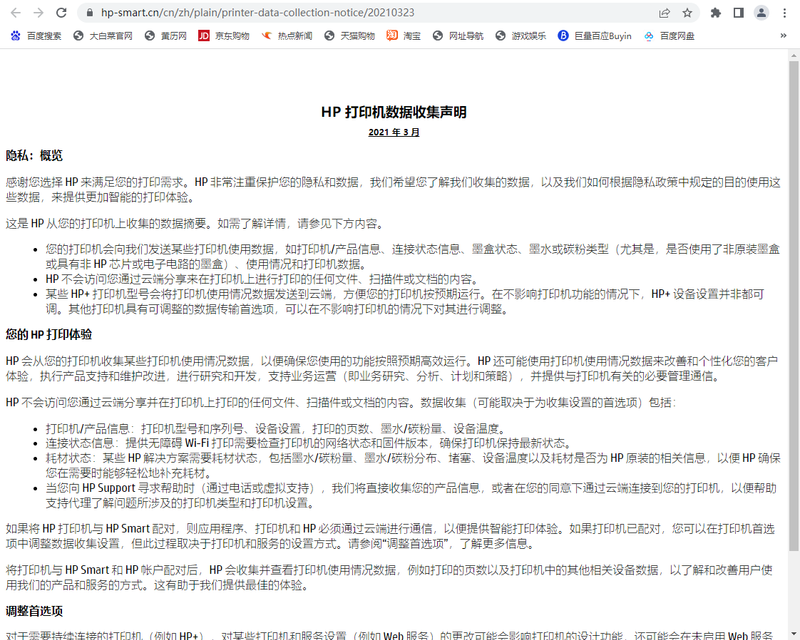Click the 淘宝 bookmark icon
The image size is (800, 640).
[x=393, y=36]
